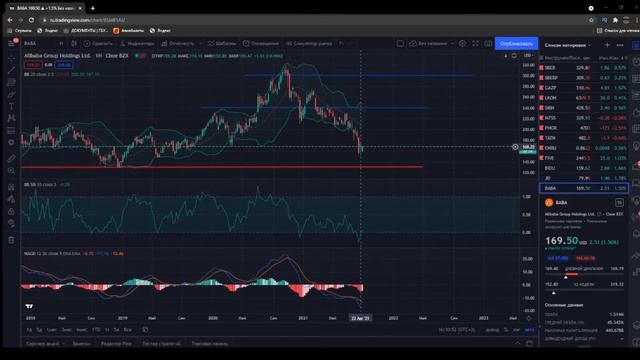Select the text annotation tool

[x=11, y=106]
